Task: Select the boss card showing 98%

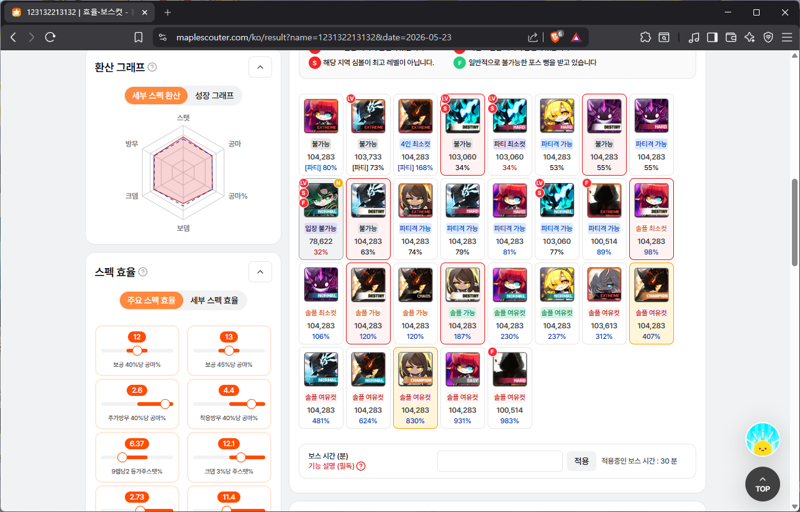Action: tap(652, 219)
